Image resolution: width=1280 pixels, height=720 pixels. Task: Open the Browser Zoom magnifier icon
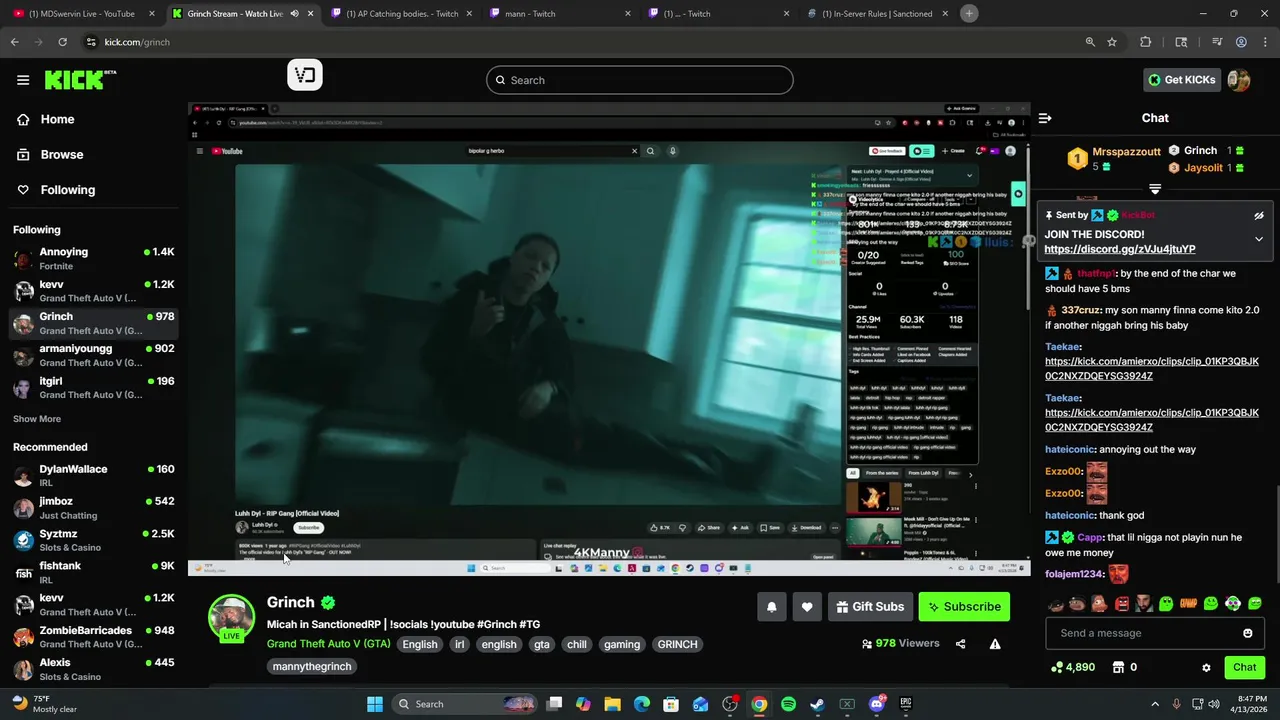click(x=1090, y=42)
